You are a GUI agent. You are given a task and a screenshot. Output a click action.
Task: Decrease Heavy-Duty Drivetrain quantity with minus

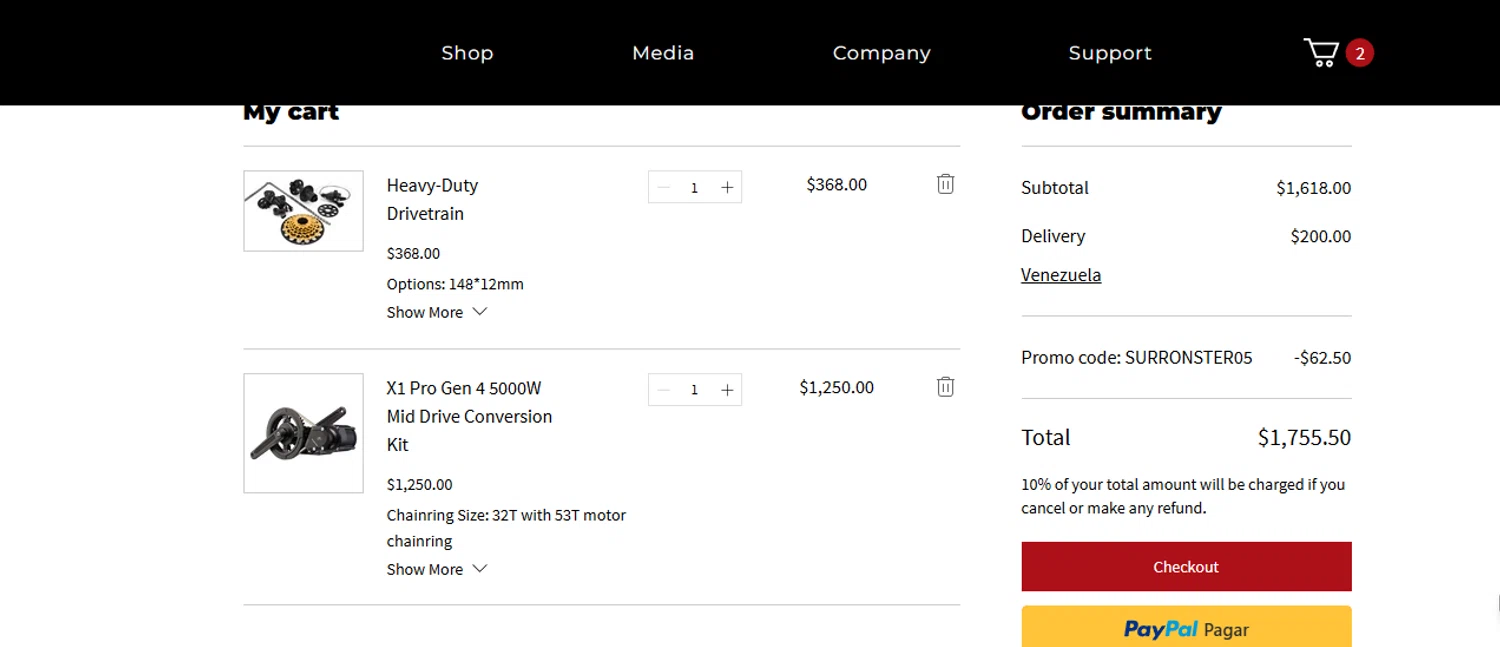point(663,187)
